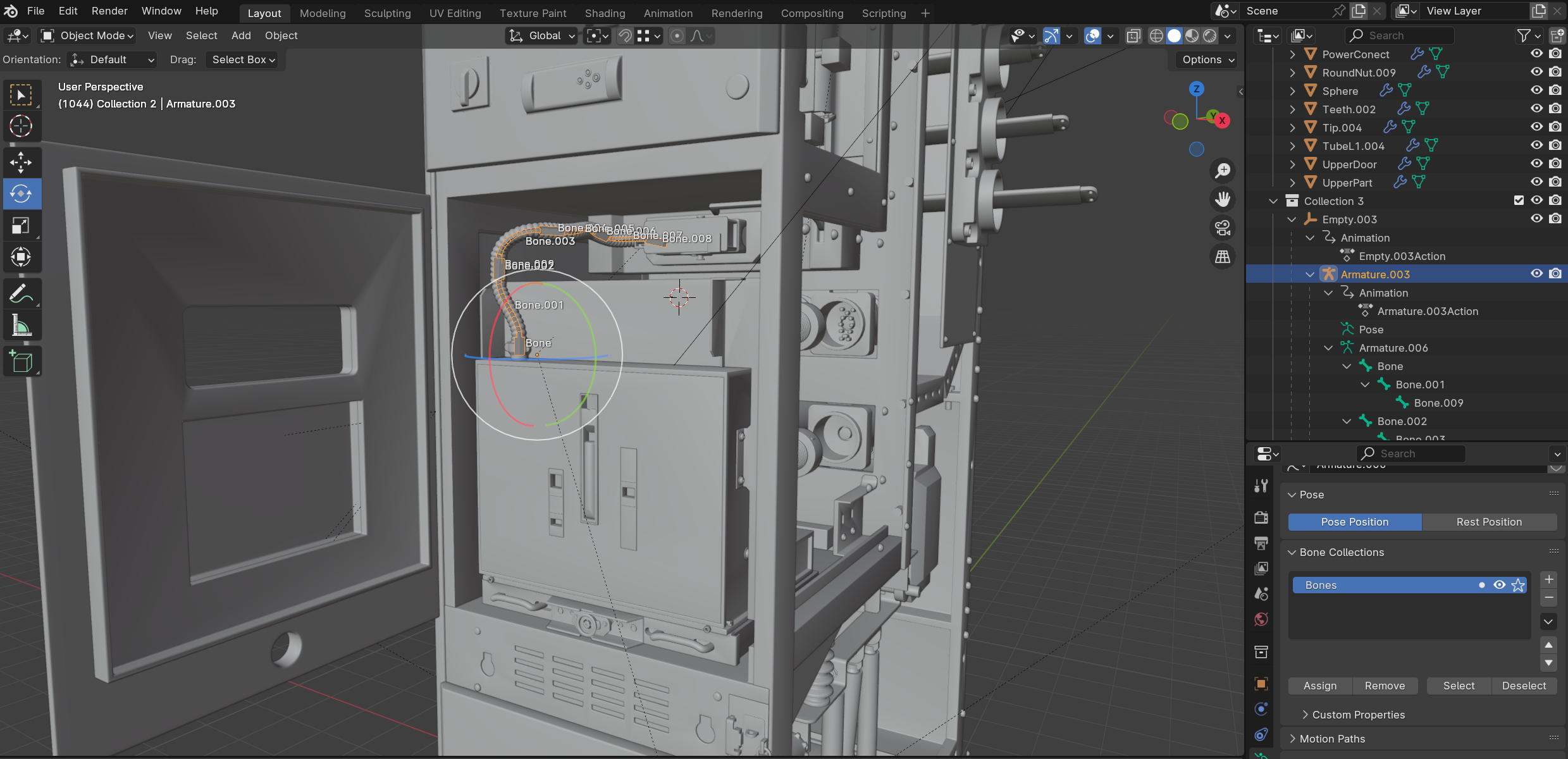The height and width of the screenshot is (759, 1568).
Task: Click the Assign button
Action: [1320, 686]
